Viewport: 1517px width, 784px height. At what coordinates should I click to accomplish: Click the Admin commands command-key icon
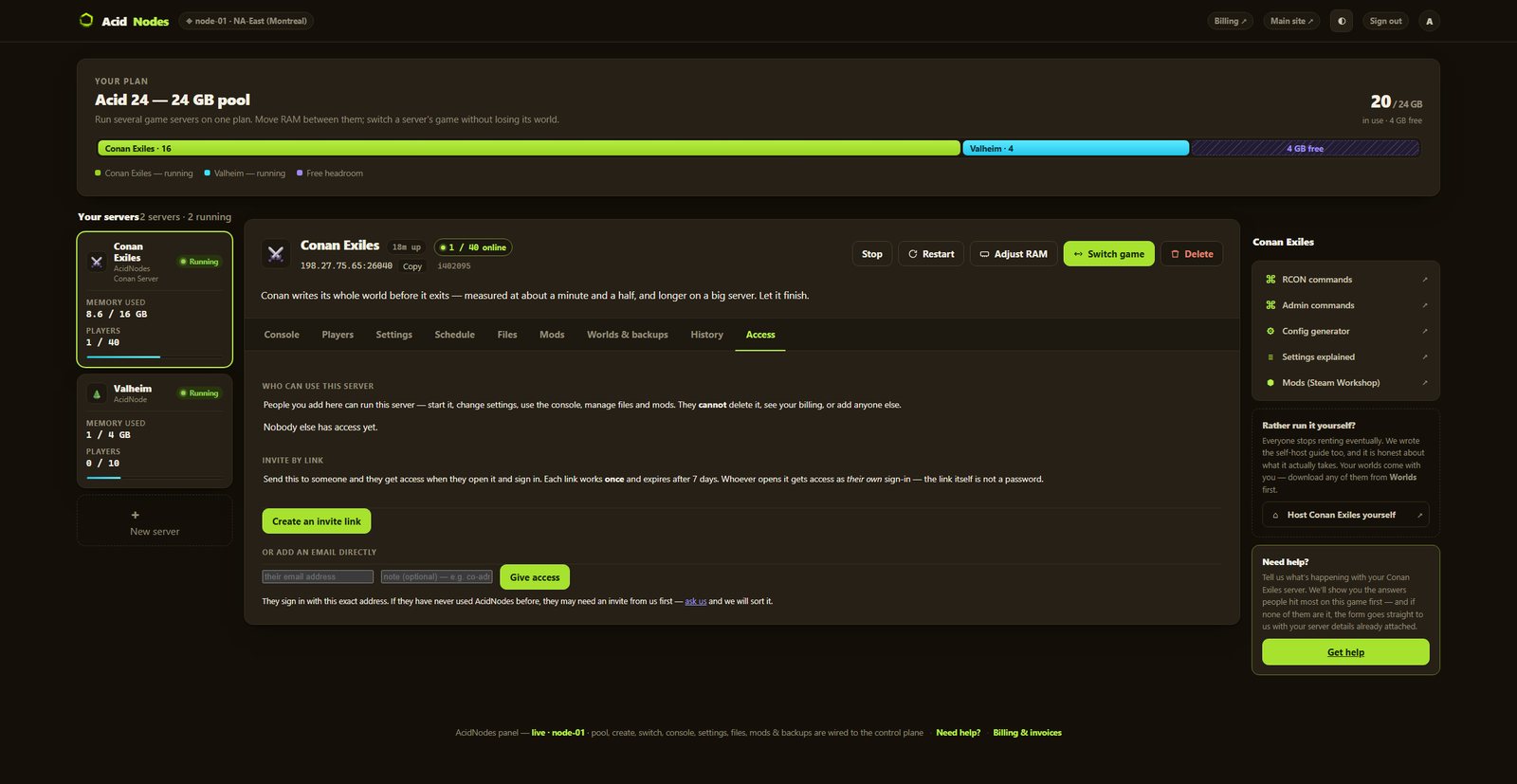tap(1270, 305)
